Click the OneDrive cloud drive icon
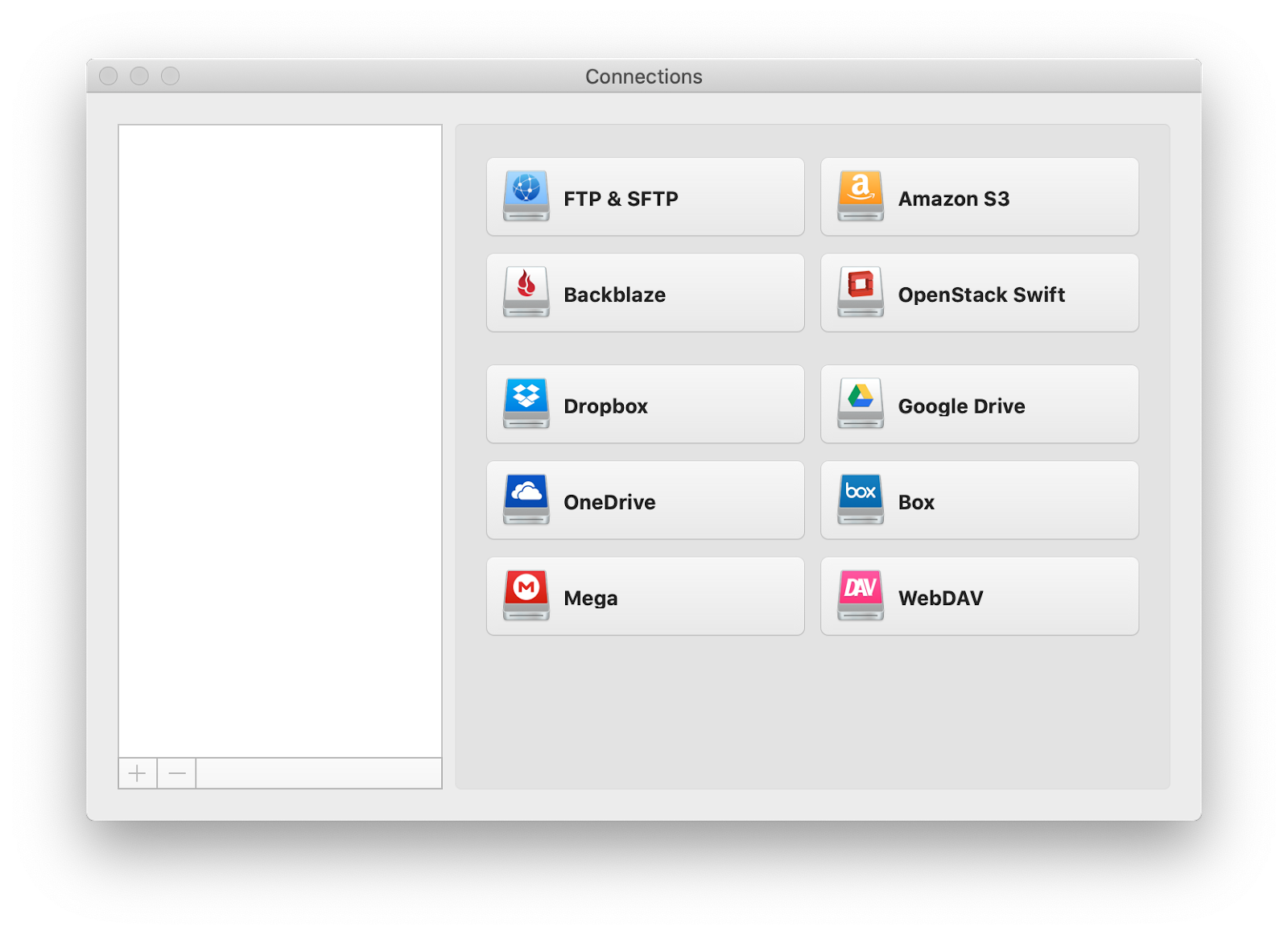 pyautogui.click(x=526, y=499)
